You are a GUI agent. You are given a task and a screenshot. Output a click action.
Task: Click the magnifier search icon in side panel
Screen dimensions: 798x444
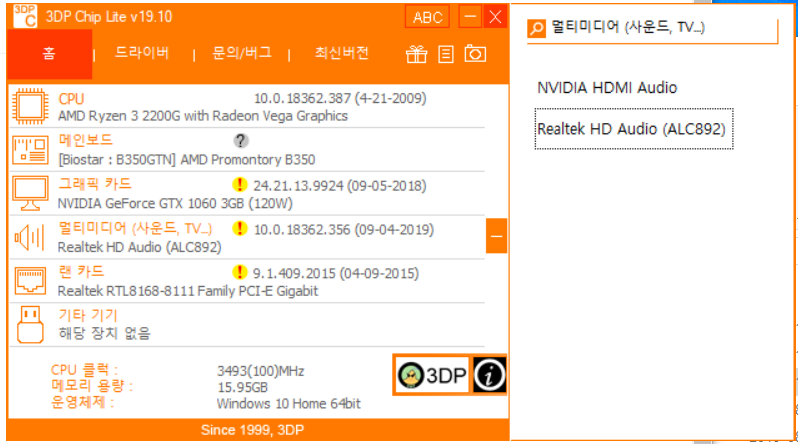(536, 28)
